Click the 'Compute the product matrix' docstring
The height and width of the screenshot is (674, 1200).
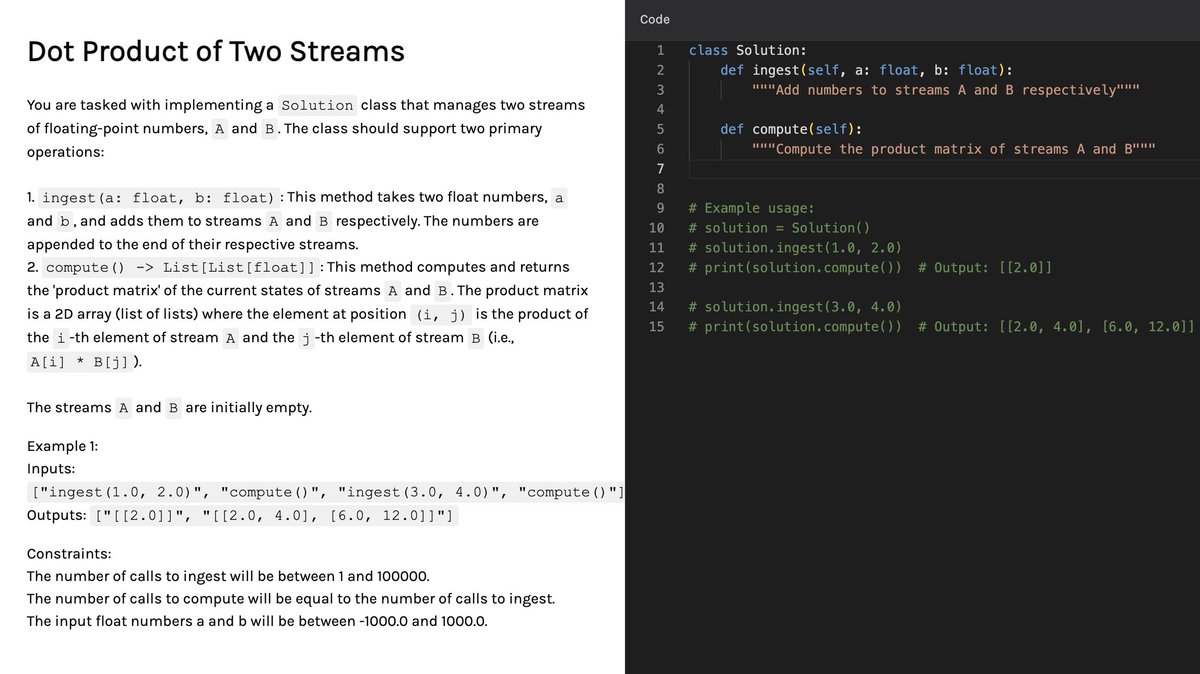click(x=954, y=149)
